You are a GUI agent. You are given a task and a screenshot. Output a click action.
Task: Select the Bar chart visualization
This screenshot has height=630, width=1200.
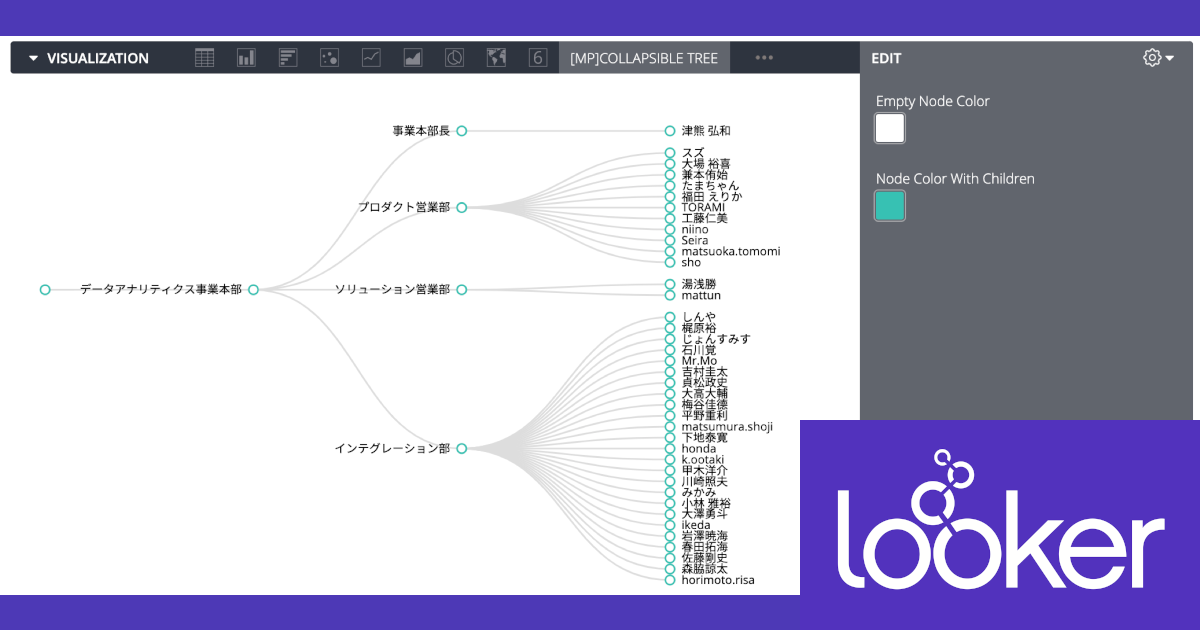(x=246, y=57)
